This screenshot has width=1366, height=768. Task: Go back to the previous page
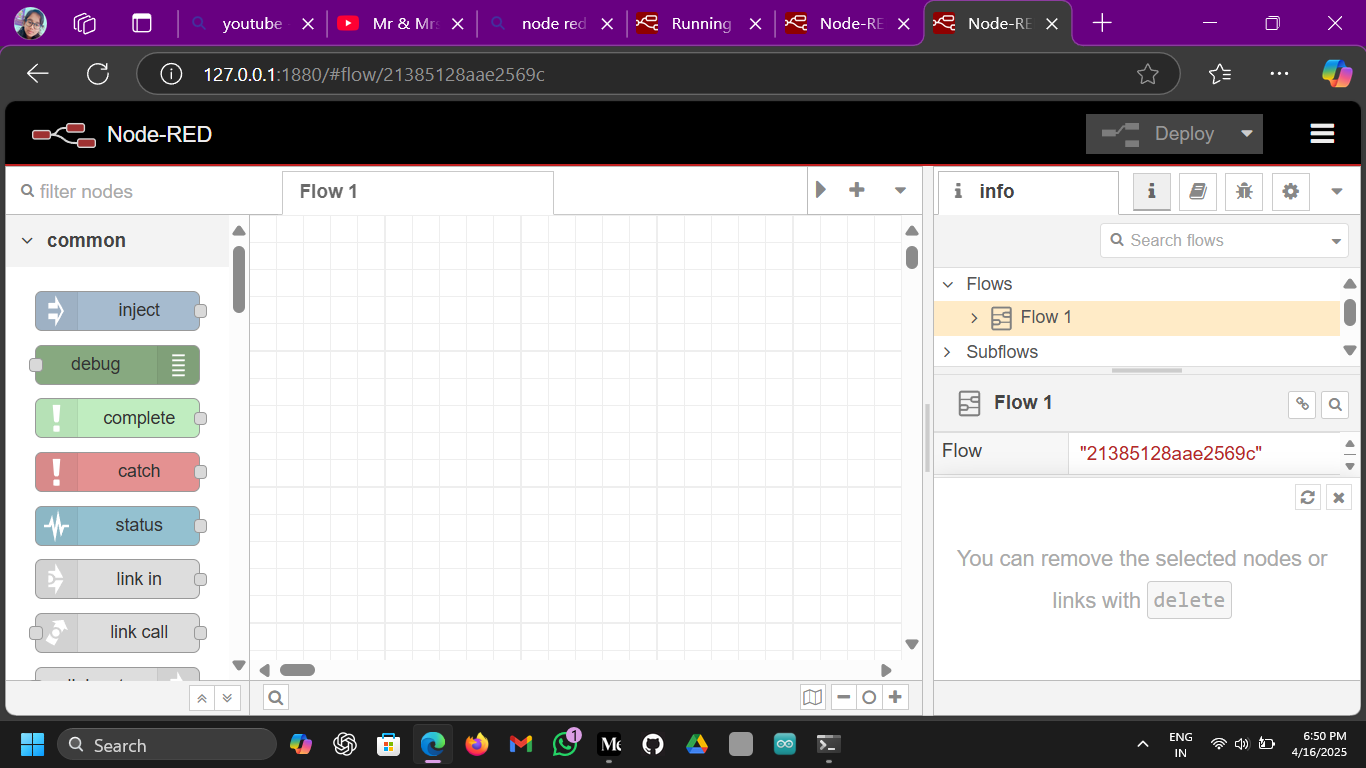pyautogui.click(x=37, y=74)
